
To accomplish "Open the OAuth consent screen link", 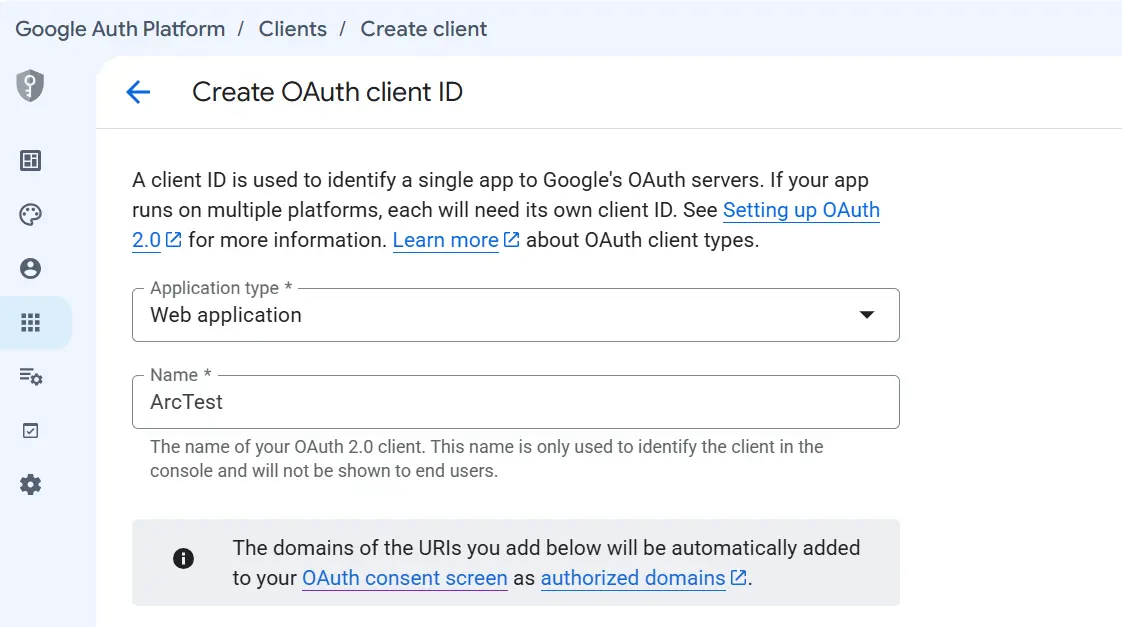I will tap(404, 578).
